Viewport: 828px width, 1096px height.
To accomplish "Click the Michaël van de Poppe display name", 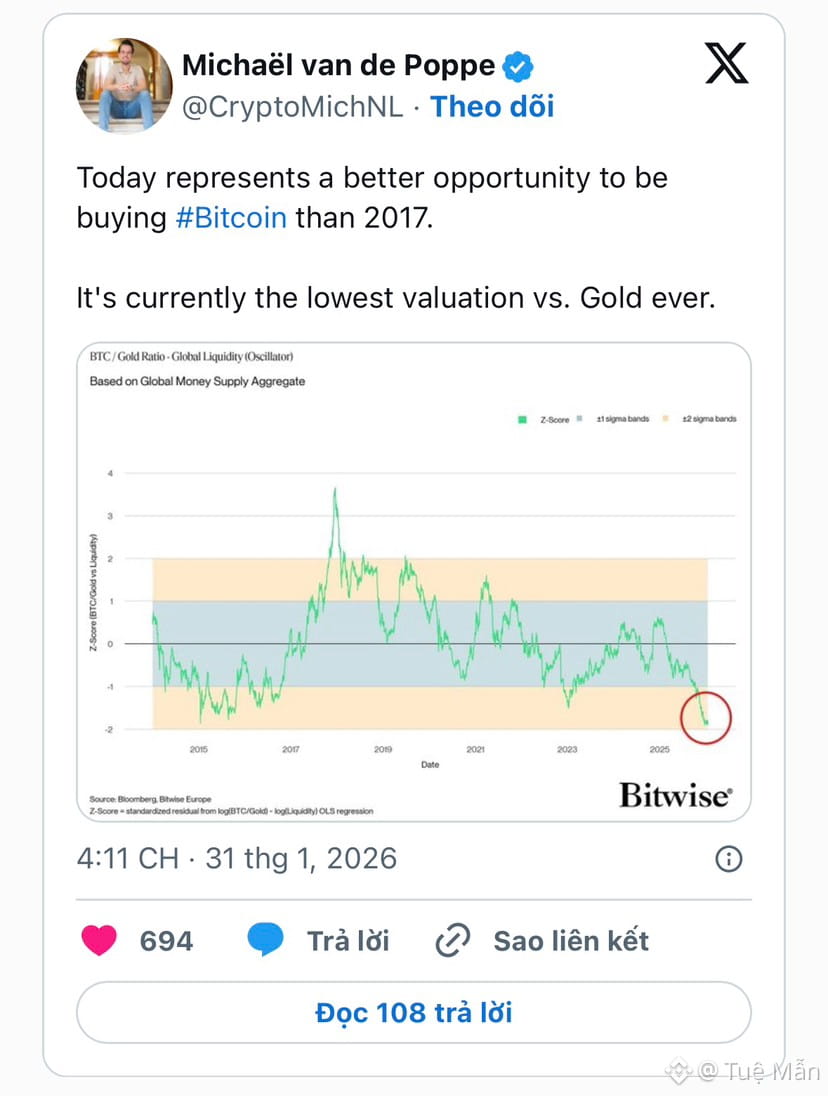I will coord(338,66).
